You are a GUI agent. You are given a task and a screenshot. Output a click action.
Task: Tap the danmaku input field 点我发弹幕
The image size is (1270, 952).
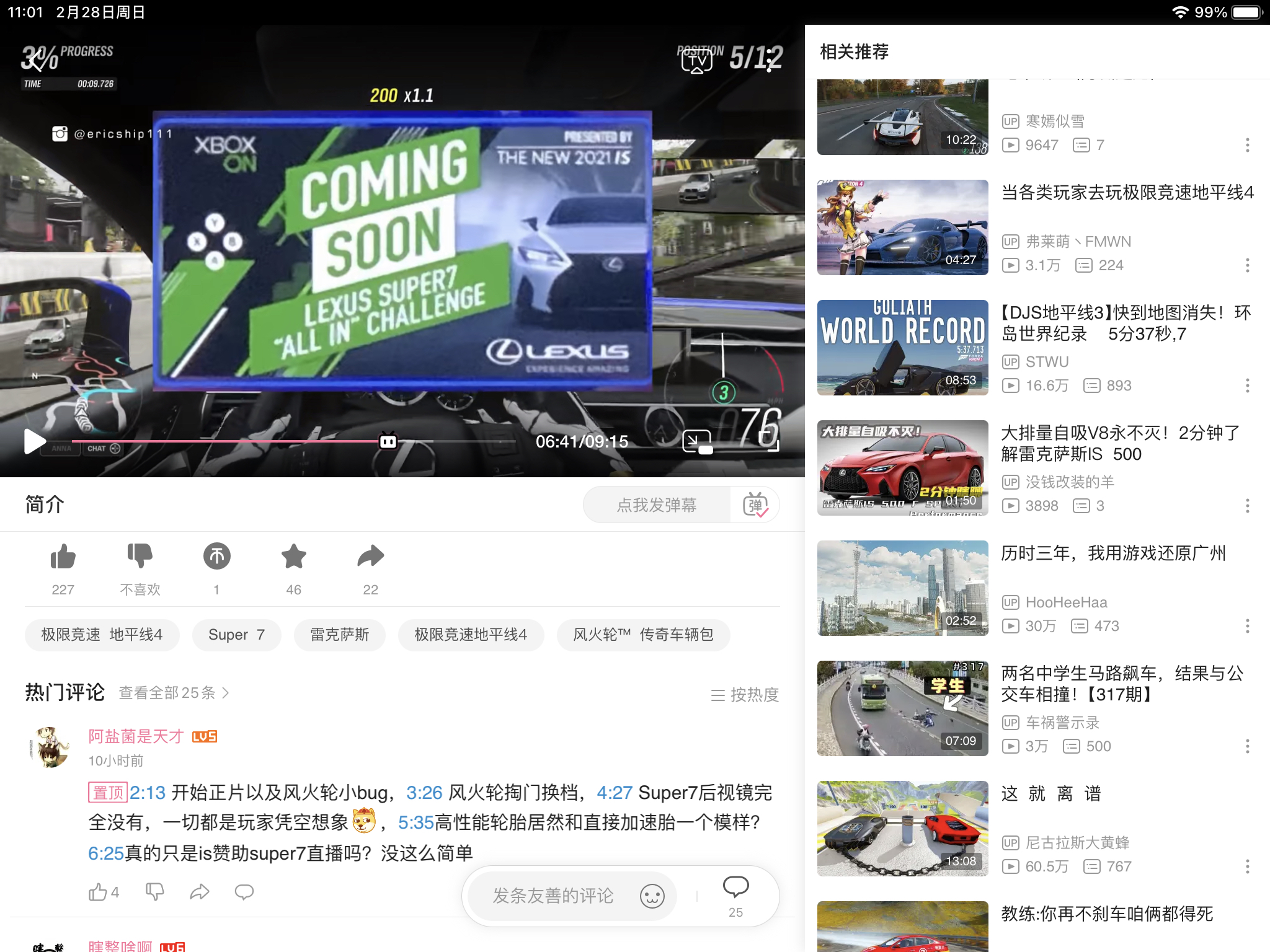[657, 505]
